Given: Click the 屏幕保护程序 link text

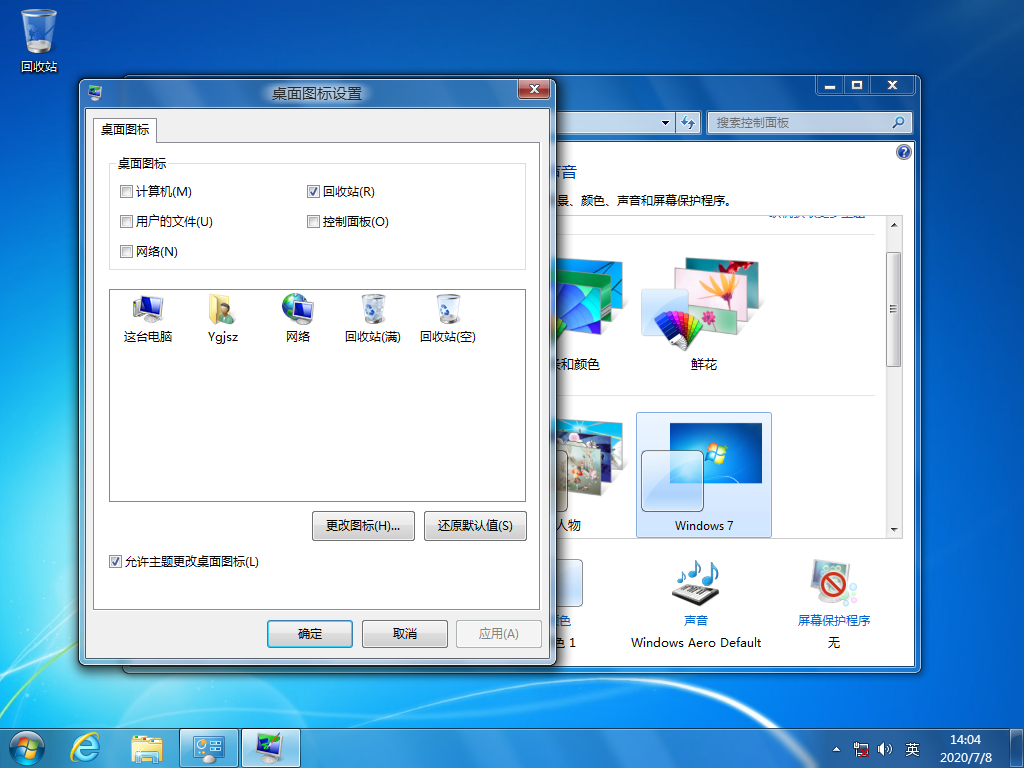Looking at the screenshot, I should click(x=833, y=620).
